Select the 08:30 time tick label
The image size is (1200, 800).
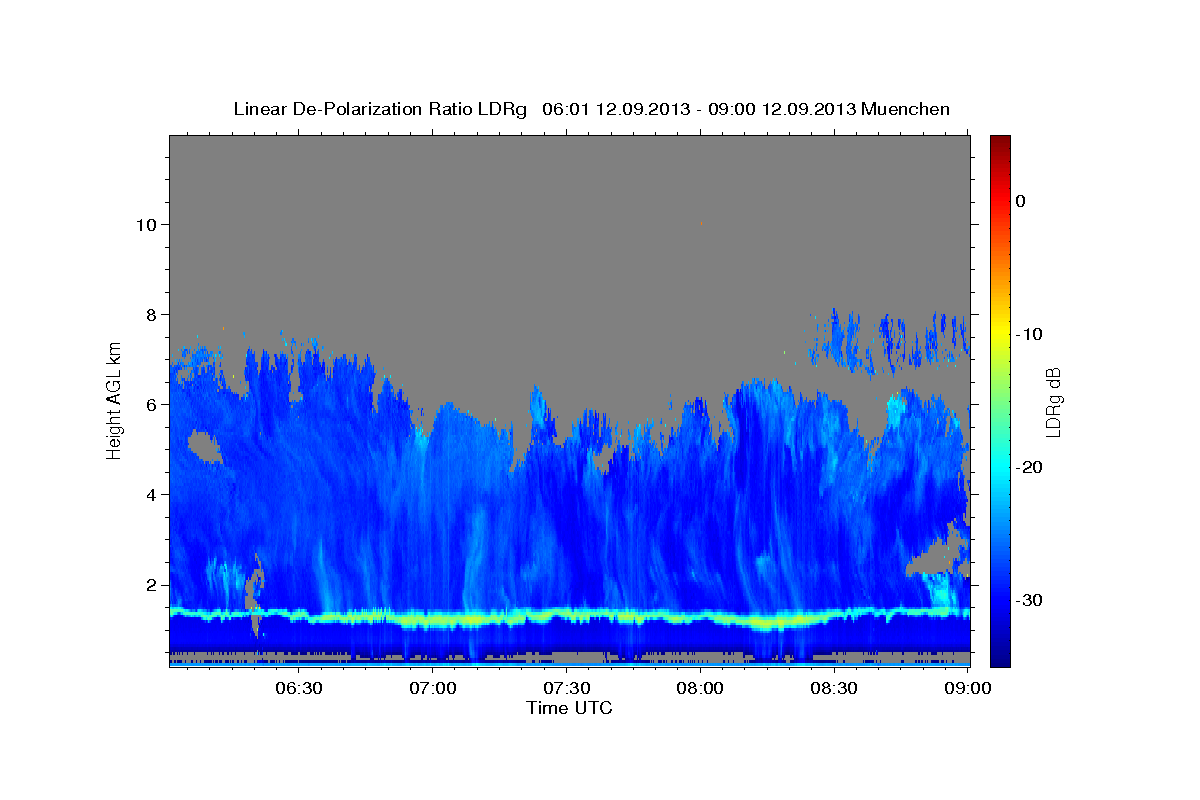coord(832,688)
